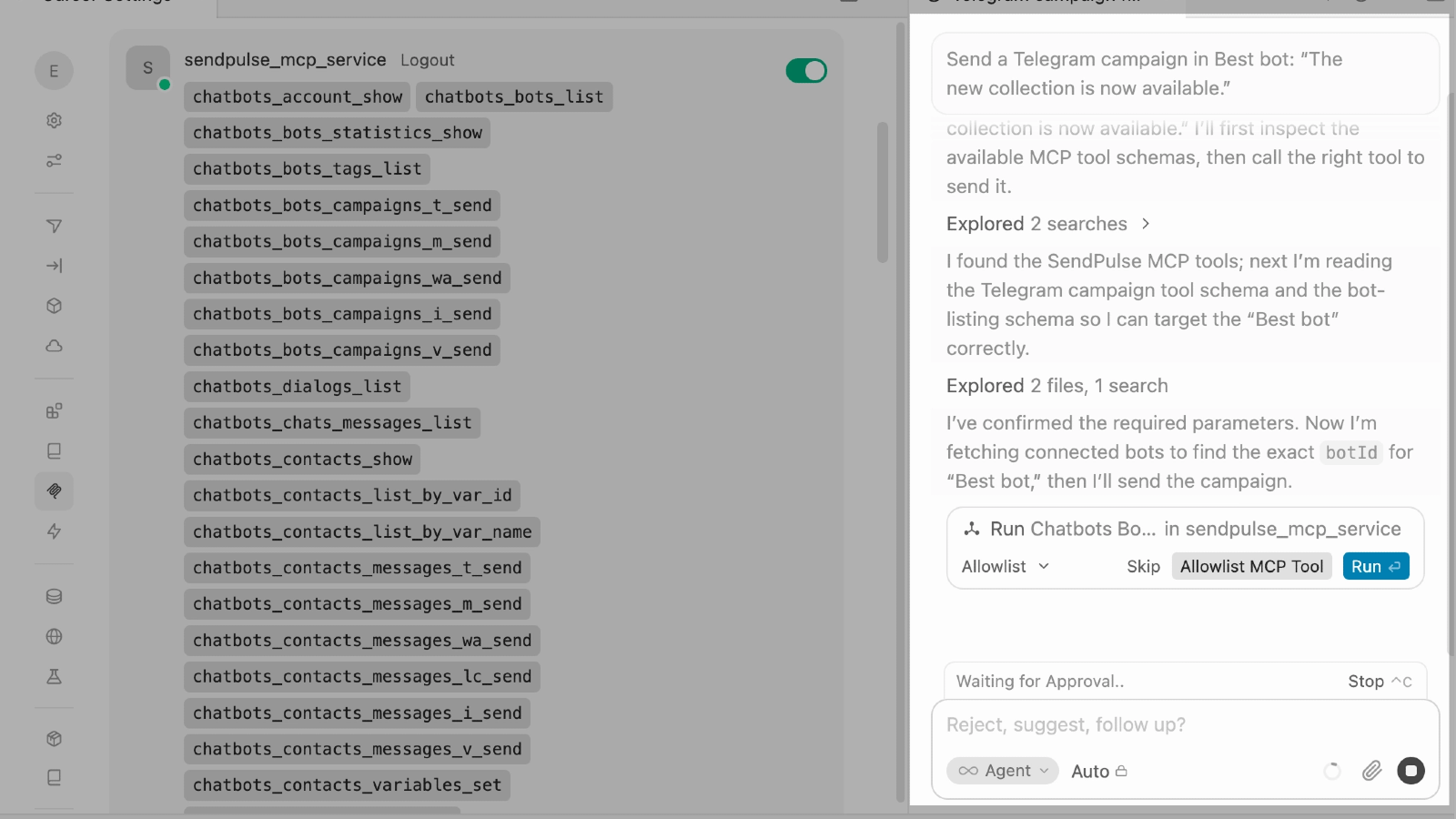This screenshot has height=819, width=1456.
Task: Expand the Explored 2 files, 1 search section
Action: tap(1057, 386)
